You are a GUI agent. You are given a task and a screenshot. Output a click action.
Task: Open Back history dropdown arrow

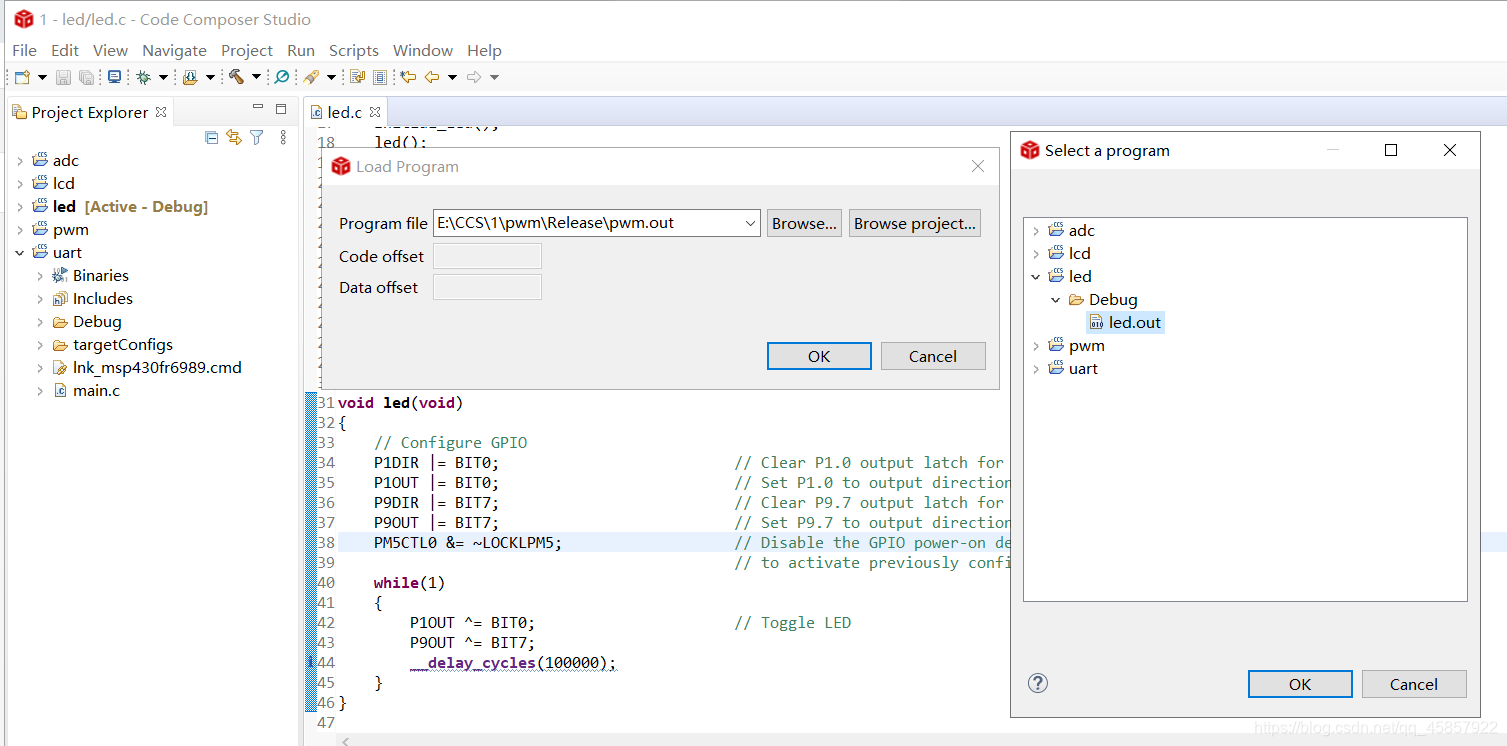coord(452,77)
